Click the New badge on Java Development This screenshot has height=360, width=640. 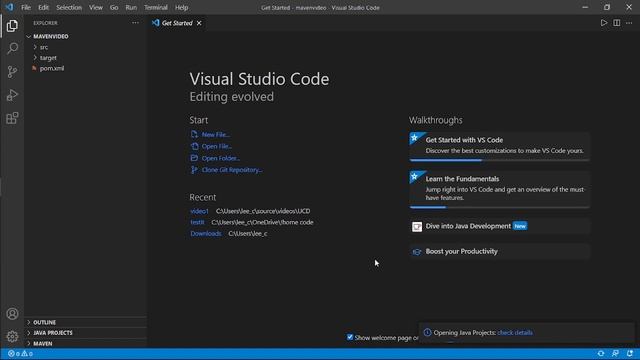click(x=520, y=226)
